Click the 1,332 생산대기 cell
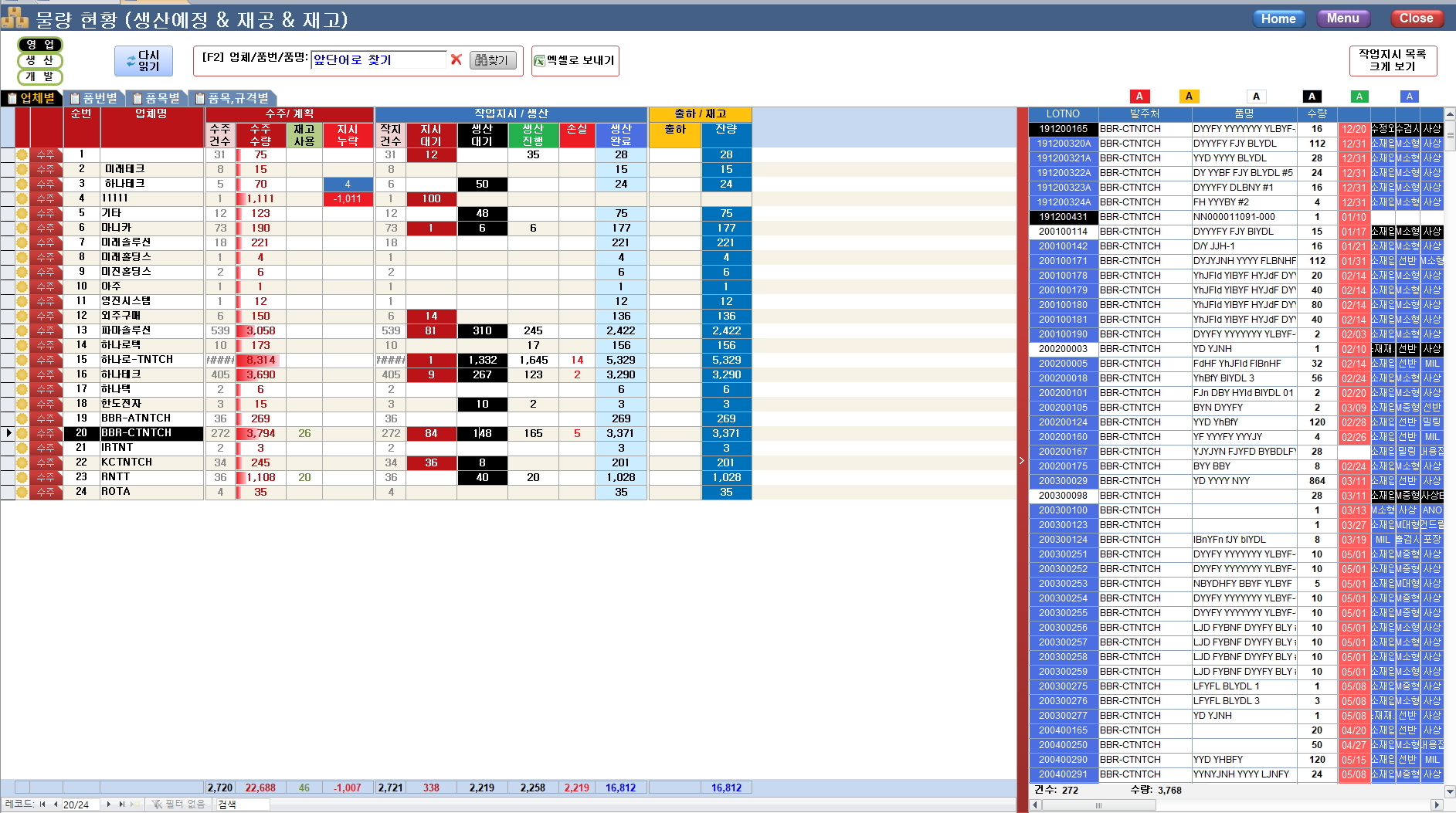The image size is (1456, 813). coord(482,360)
